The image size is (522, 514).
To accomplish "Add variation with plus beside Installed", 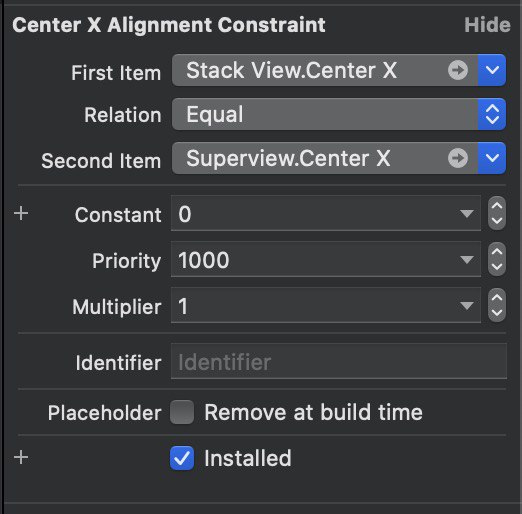I will [21, 457].
